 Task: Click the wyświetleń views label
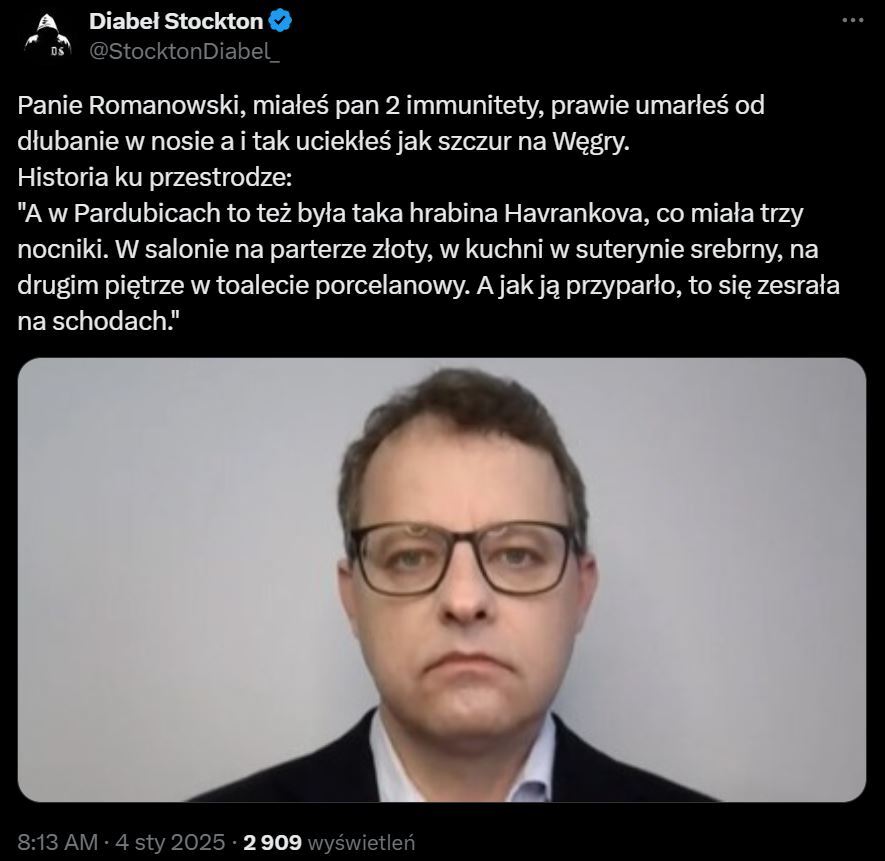pos(361,842)
